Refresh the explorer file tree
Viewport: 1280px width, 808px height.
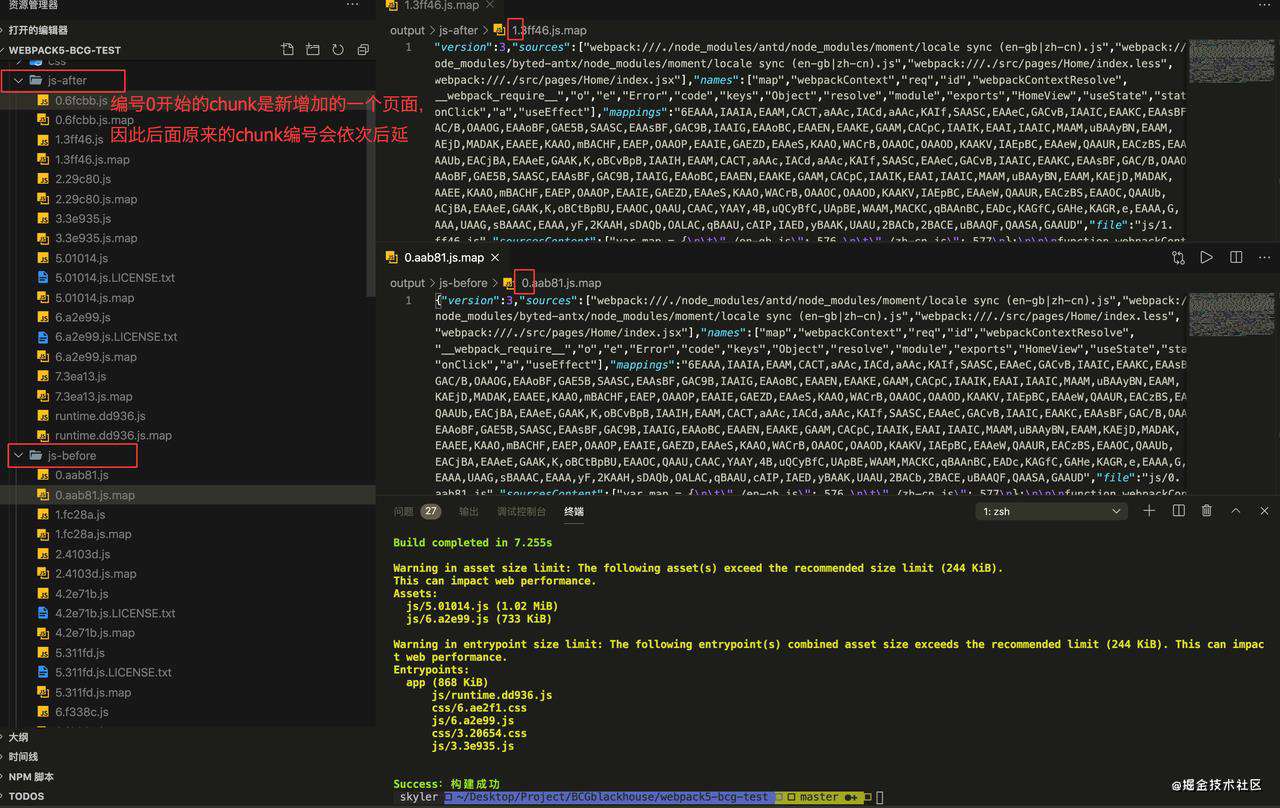(337, 50)
